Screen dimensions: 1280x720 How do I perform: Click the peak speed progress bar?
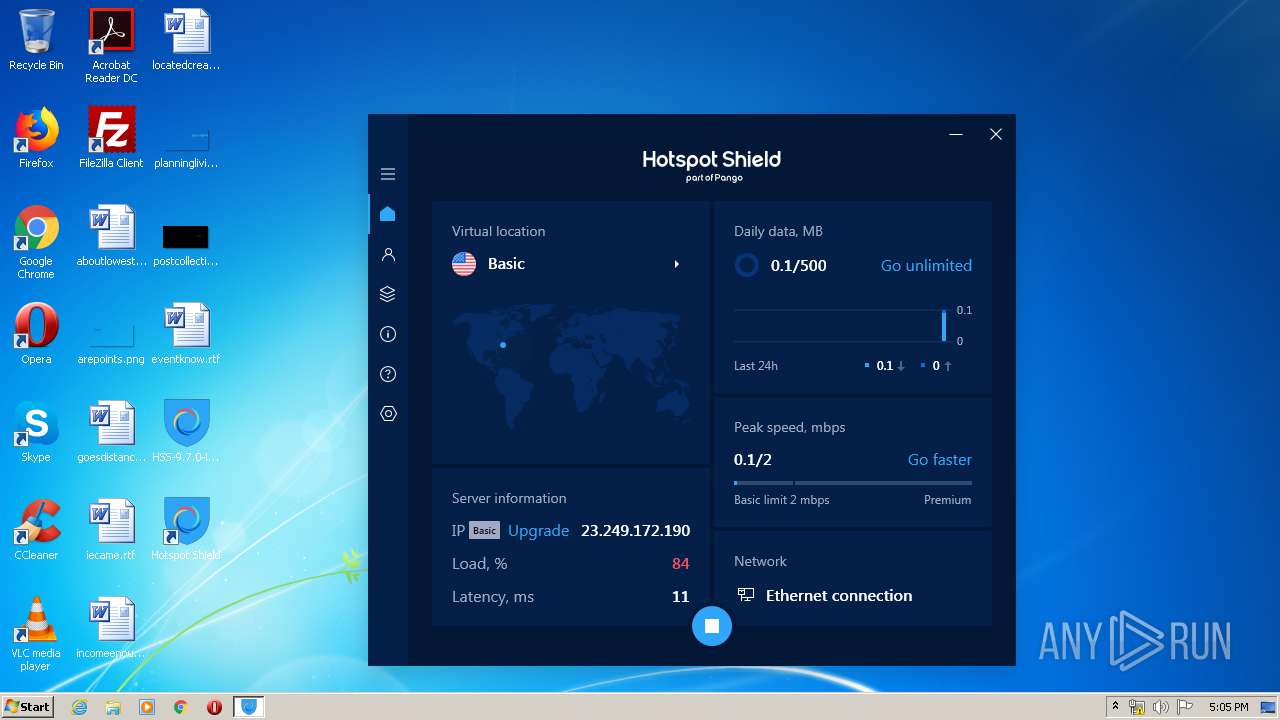pos(852,483)
